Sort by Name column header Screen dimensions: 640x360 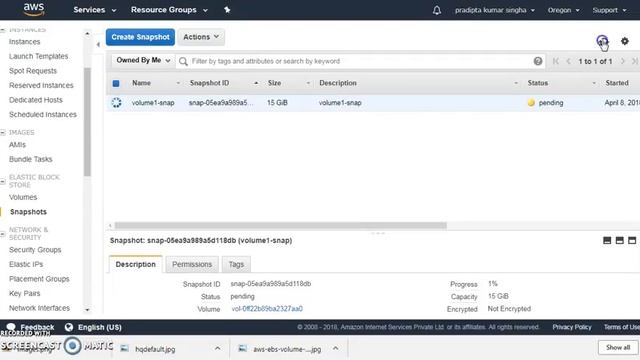point(141,83)
